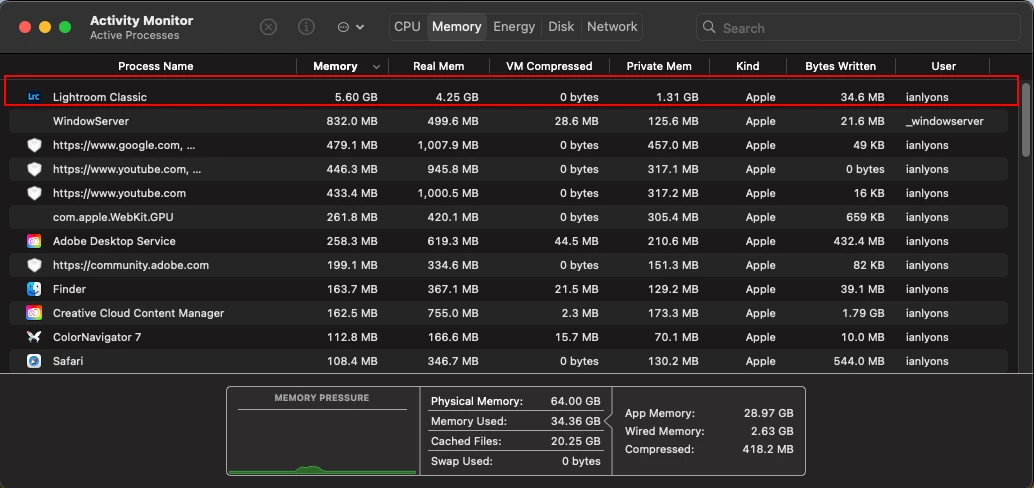Click the Cached Files 20.25 GB value

pos(576,441)
